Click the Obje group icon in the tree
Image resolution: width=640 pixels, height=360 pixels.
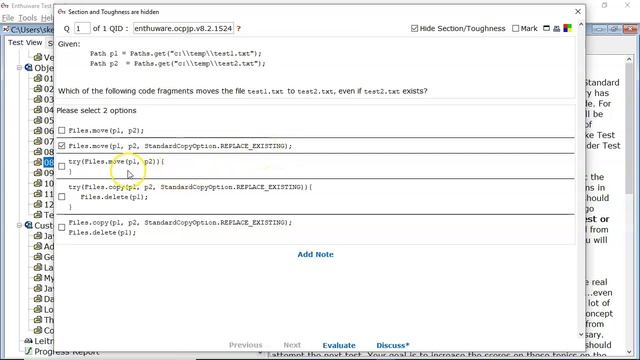coord(29,67)
